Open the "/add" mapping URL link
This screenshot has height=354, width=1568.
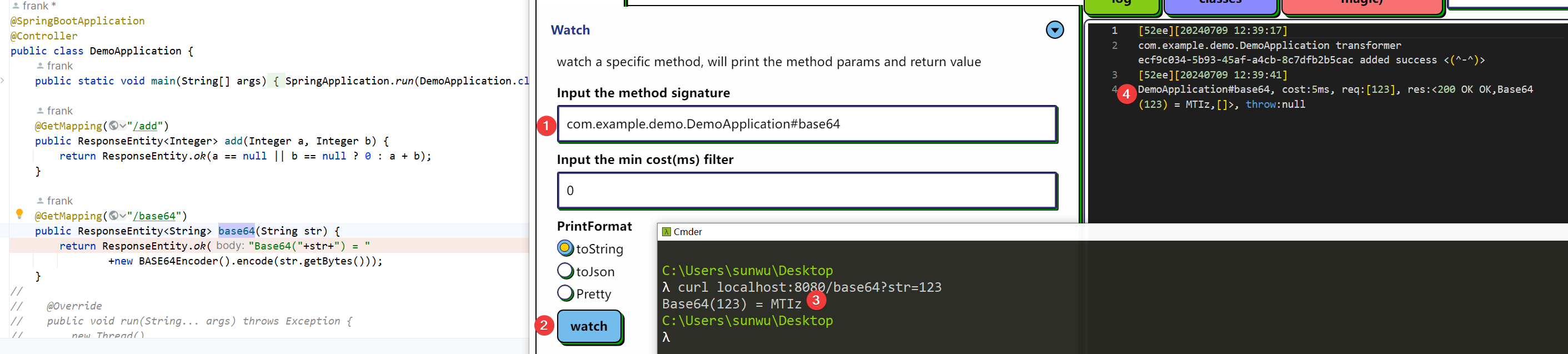tap(146, 126)
